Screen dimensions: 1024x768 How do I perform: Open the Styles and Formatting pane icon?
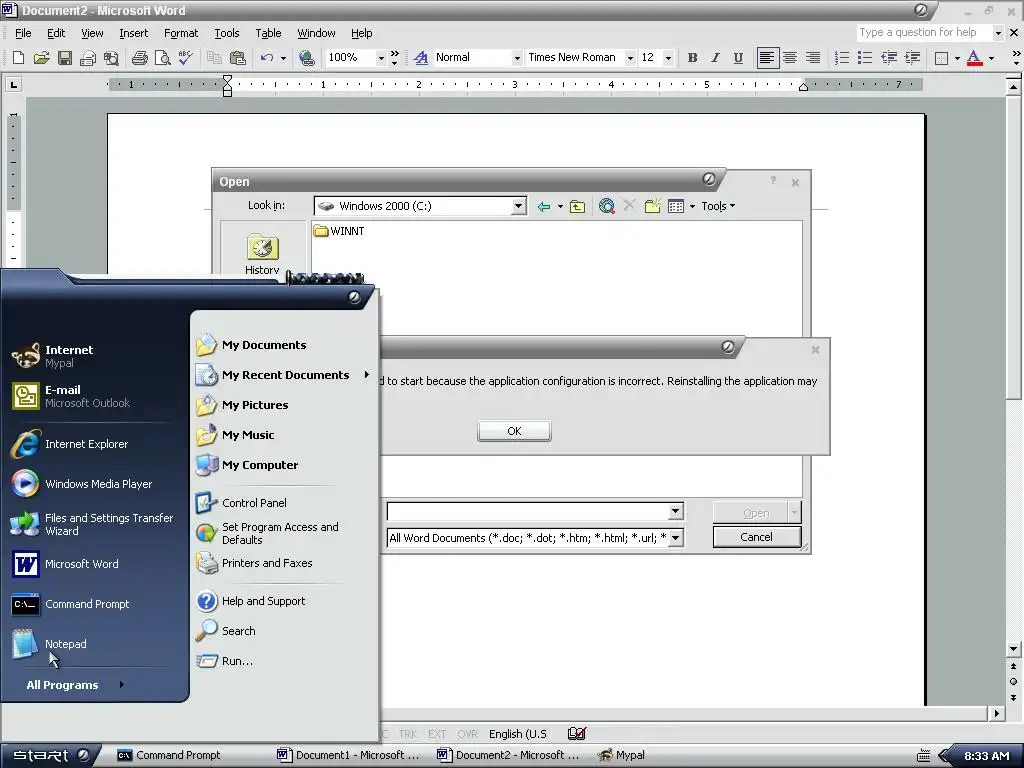click(x=421, y=57)
